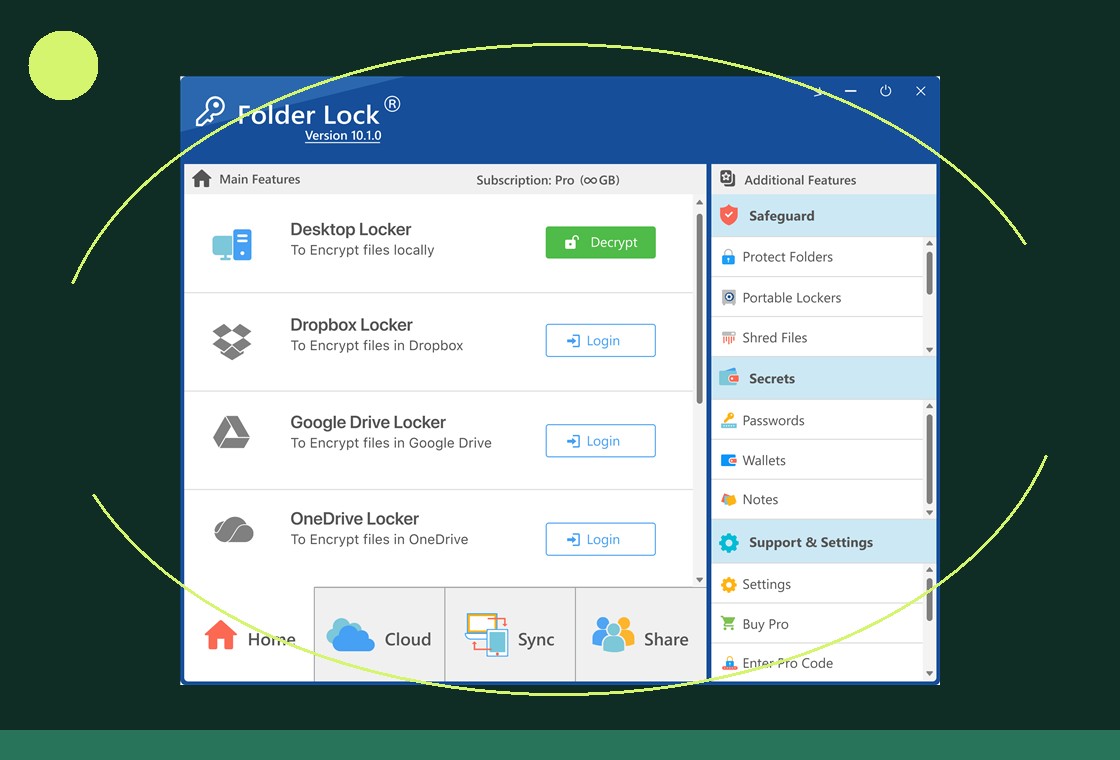
Task: Click the arrow icon in title bar
Action: coord(819,91)
